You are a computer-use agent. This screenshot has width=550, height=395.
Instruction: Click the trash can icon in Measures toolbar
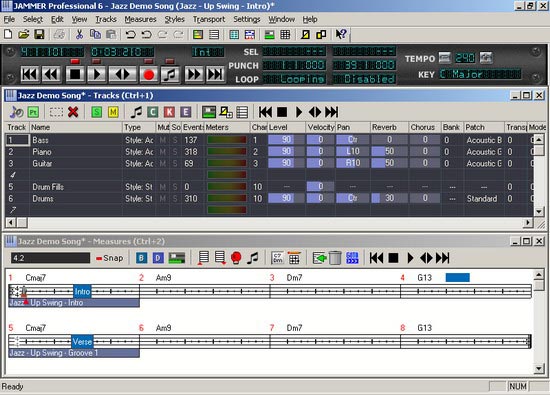click(335, 258)
